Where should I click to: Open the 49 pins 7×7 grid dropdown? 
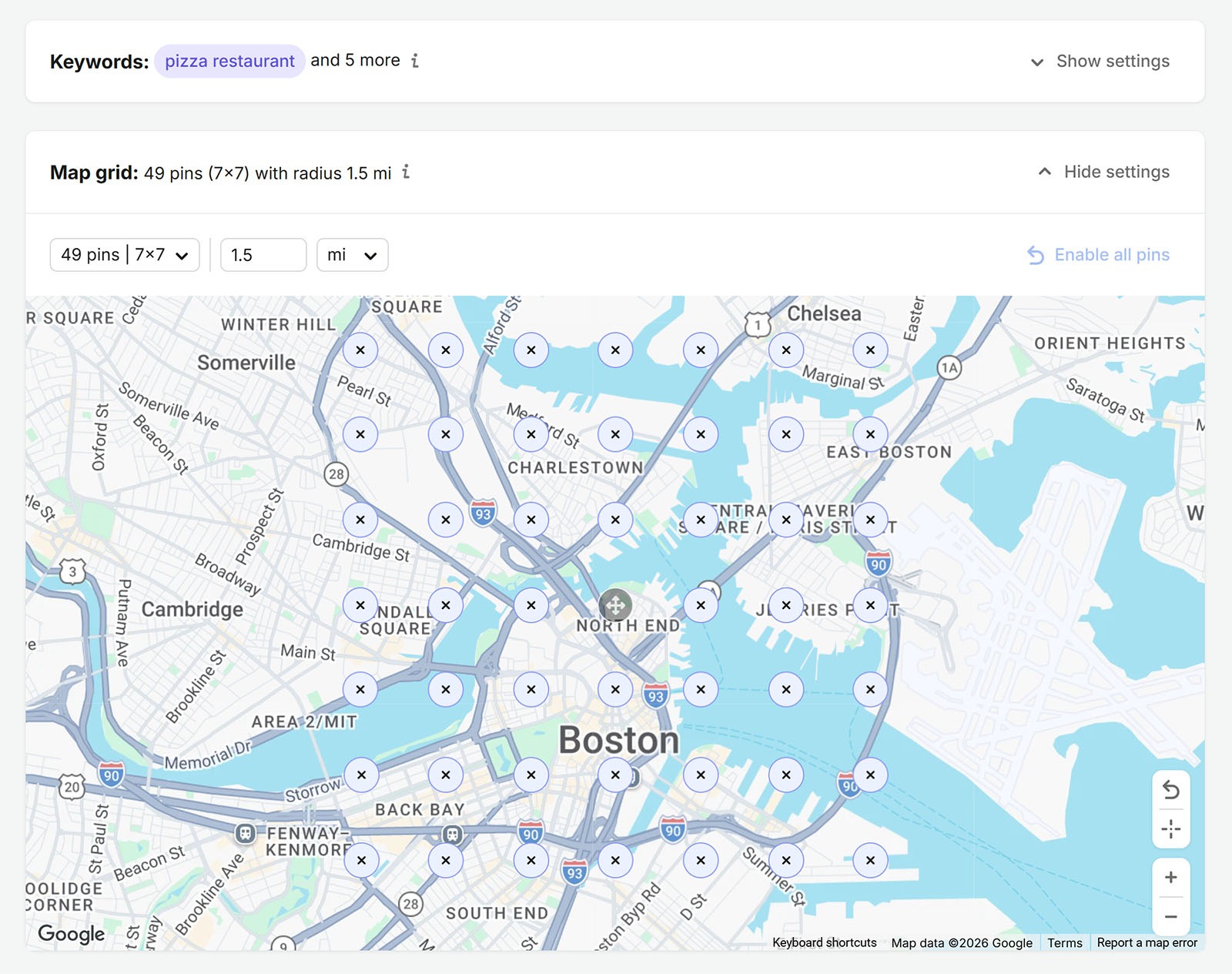coord(125,255)
